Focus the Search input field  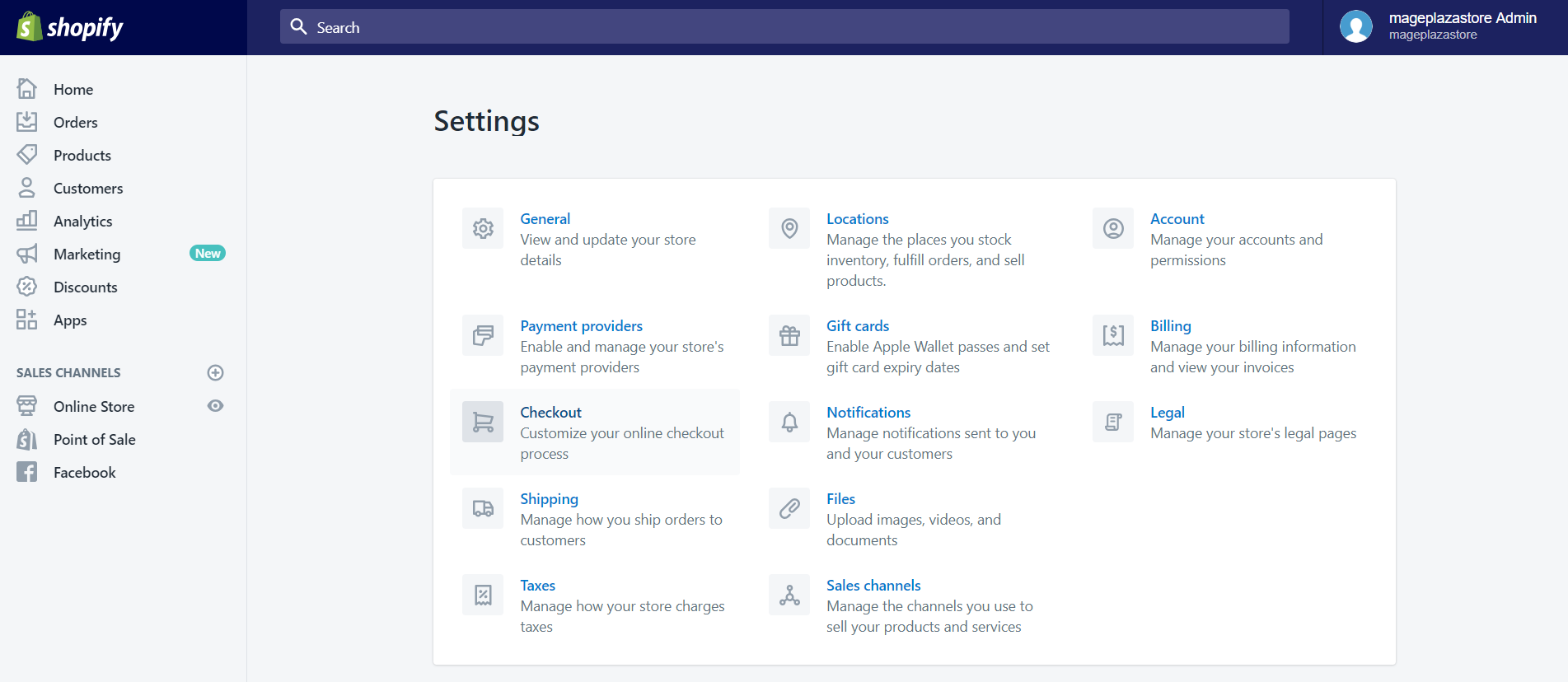click(x=784, y=26)
